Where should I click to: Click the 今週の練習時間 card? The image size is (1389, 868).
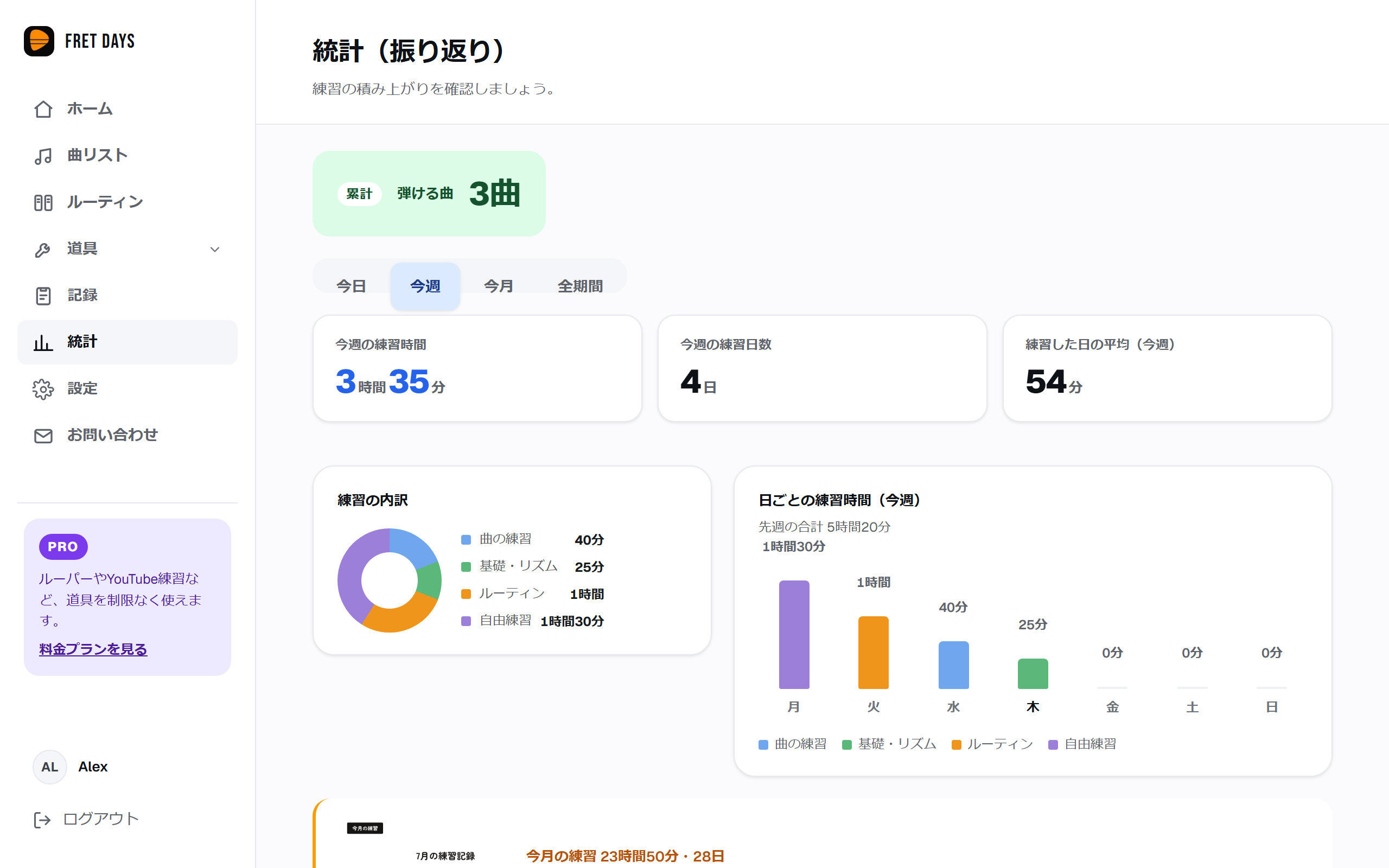(x=477, y=368)
